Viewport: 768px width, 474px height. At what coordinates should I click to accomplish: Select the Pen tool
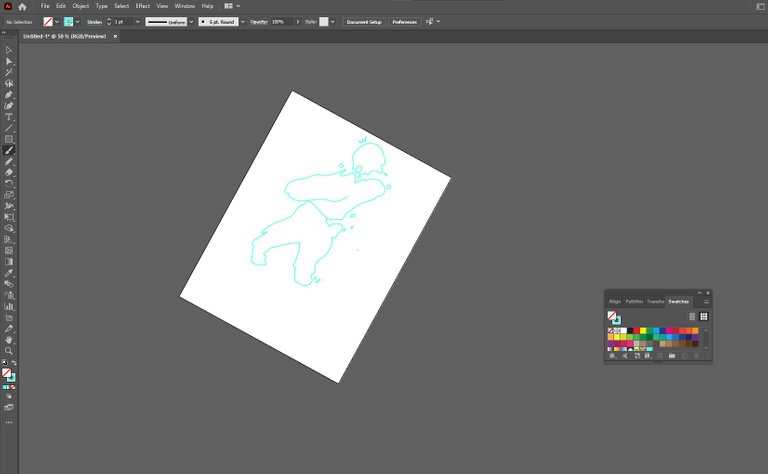pyautogui.click(x=9, y=95)
